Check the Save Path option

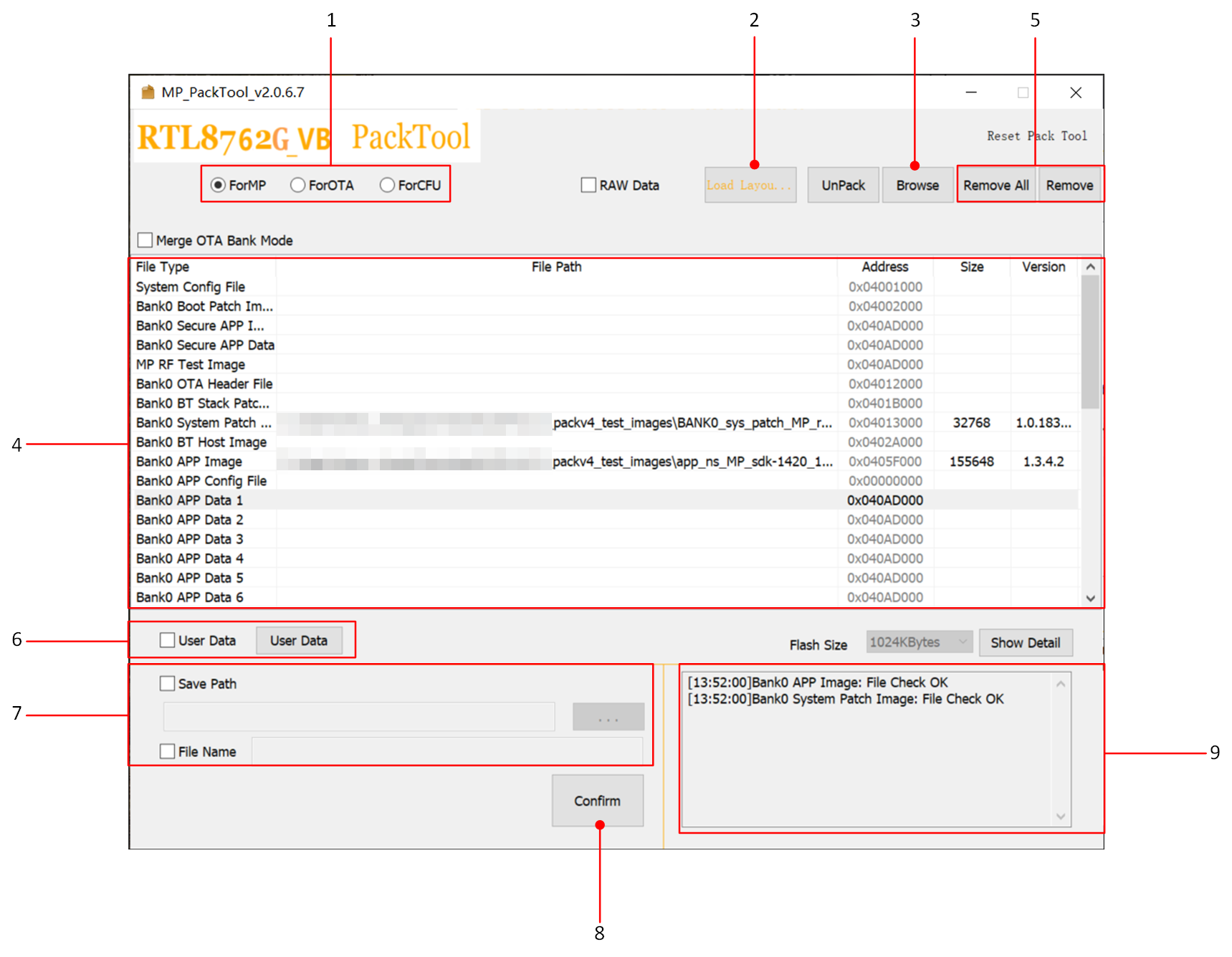pyautogui.click(x=168, y=684)
